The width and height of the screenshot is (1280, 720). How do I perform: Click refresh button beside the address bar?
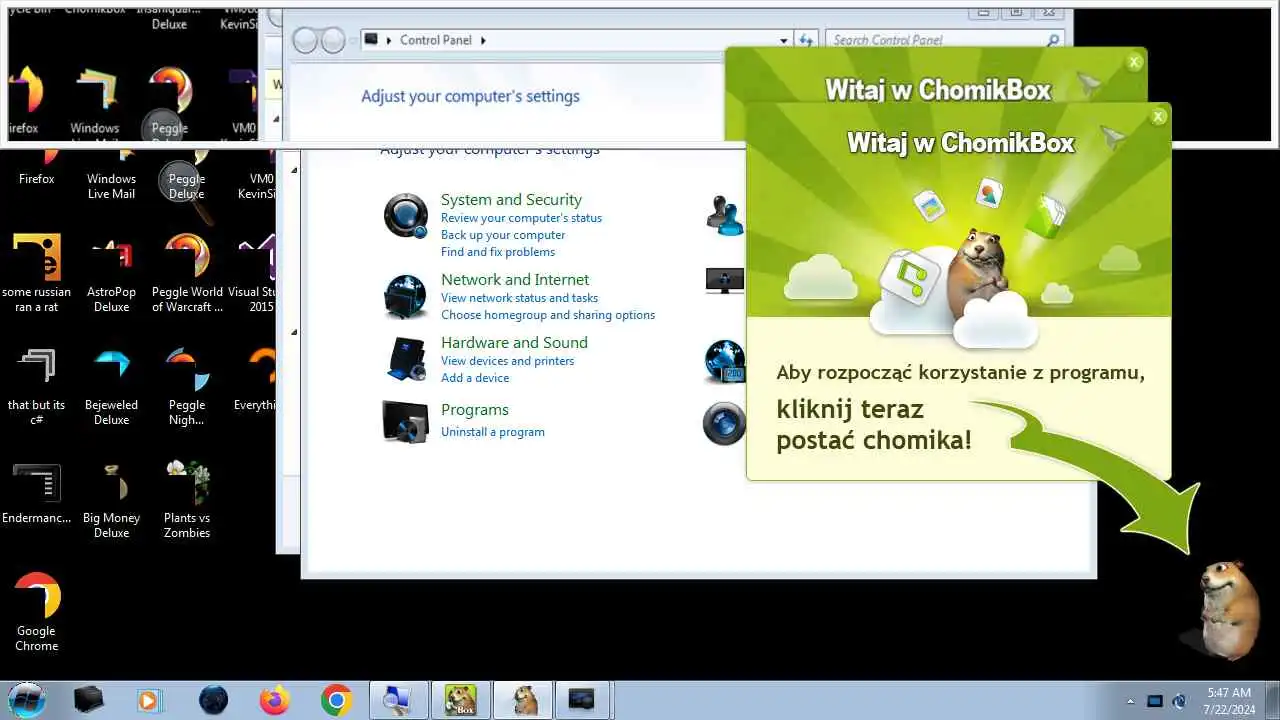(806, 41)
